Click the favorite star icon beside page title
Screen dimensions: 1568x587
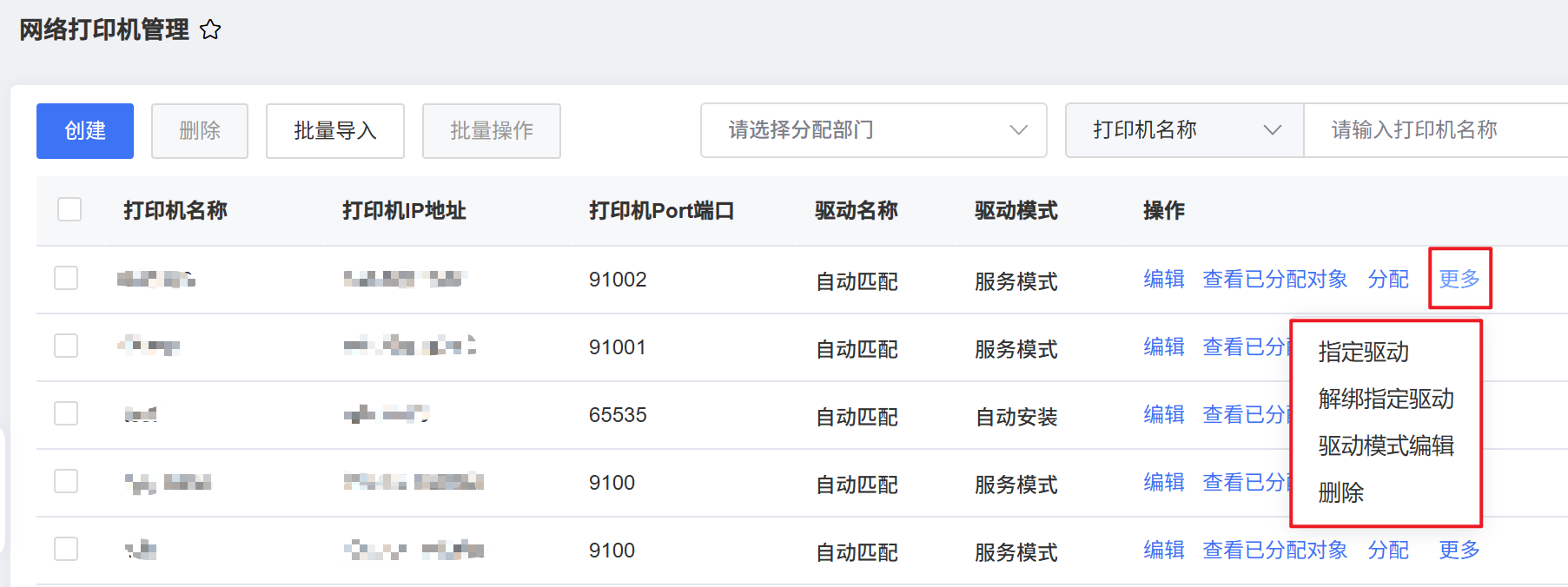pyautogui.click(x=210, y=30)
